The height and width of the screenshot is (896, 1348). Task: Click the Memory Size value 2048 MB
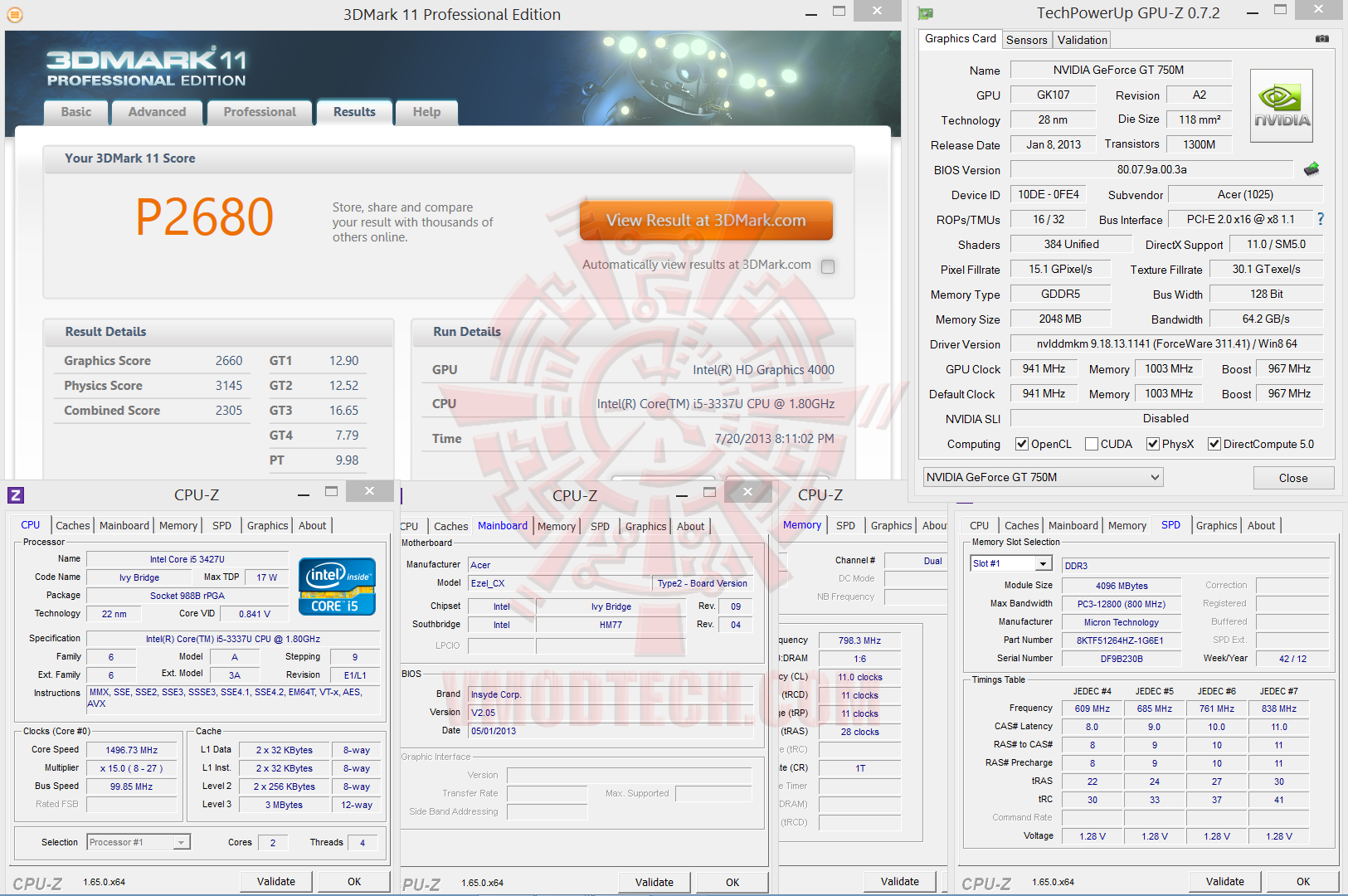(x=1059, y=319)
